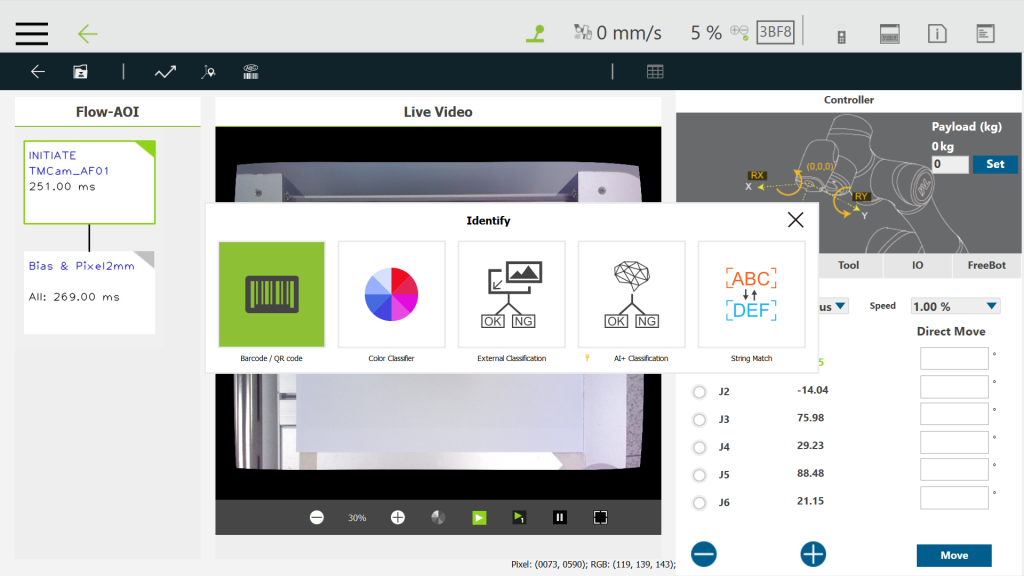Zoom in on the live video
The height and width of the screenshot is (576, 1024).
(x=398, y=517)
